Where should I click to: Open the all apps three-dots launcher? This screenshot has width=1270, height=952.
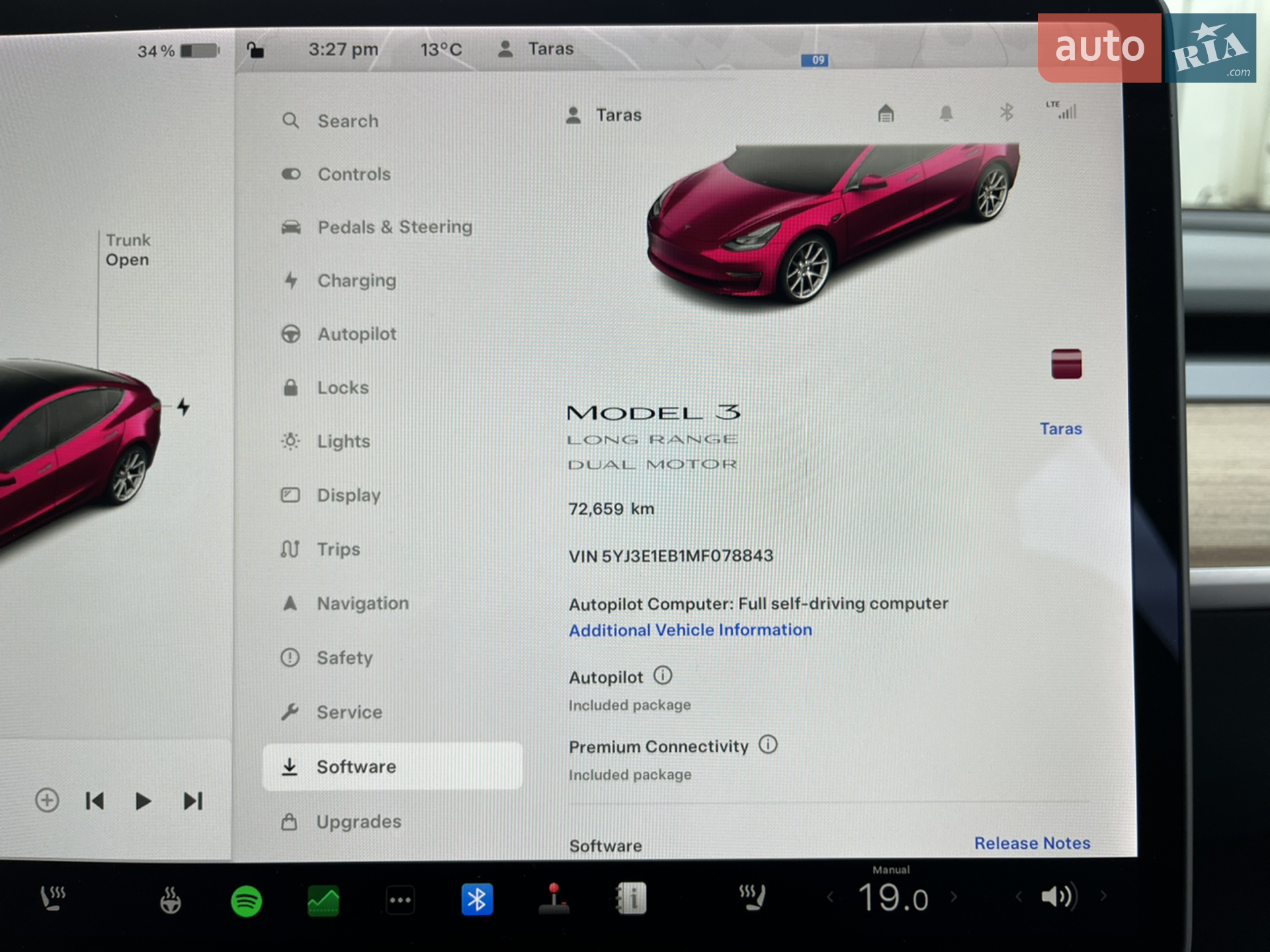[x=400, y=900]
